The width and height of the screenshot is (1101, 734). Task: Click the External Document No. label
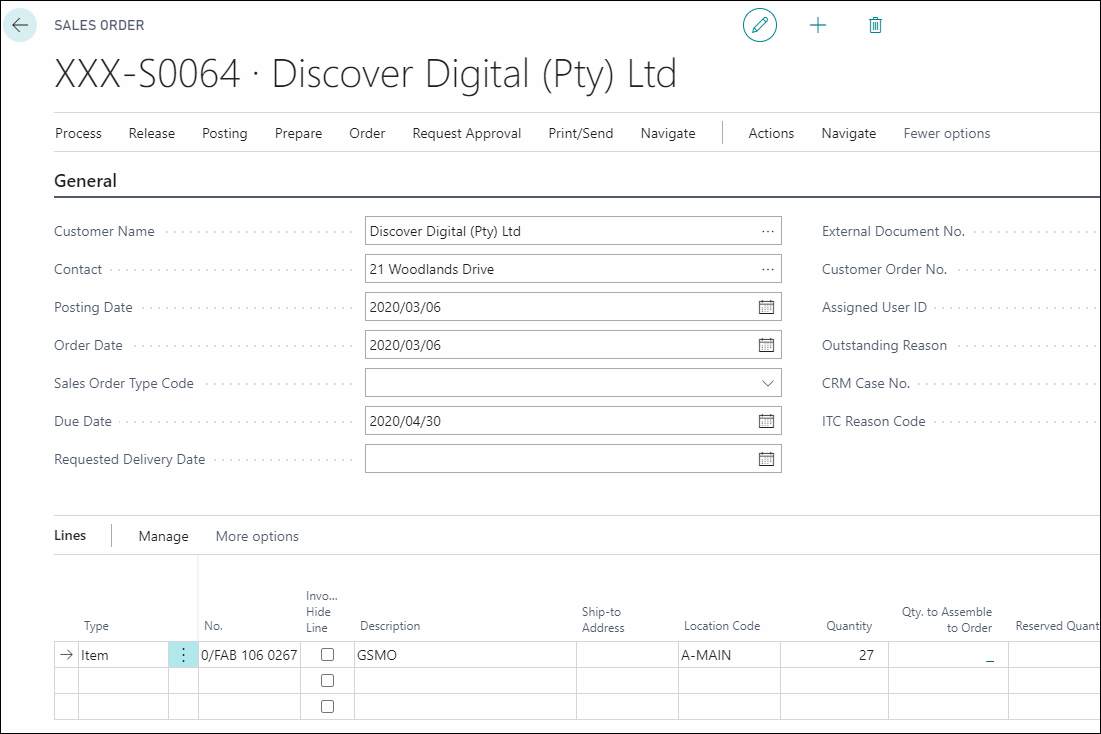pyautogui.click(x=893, y=231)
